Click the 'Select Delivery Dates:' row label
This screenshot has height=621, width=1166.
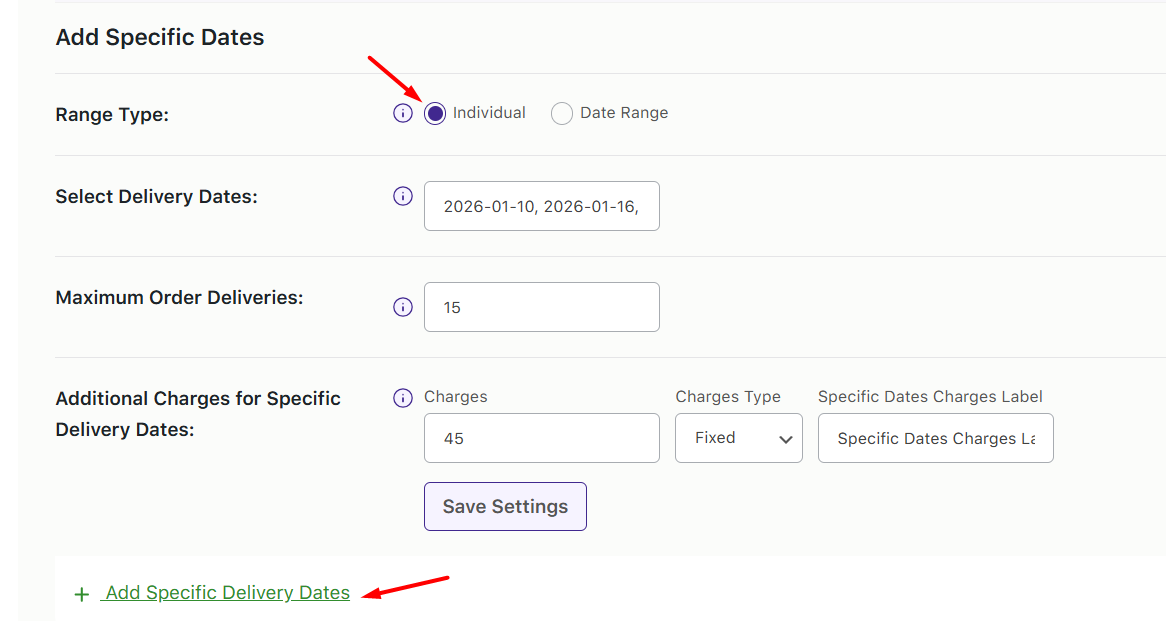click(x=156, y=197)
